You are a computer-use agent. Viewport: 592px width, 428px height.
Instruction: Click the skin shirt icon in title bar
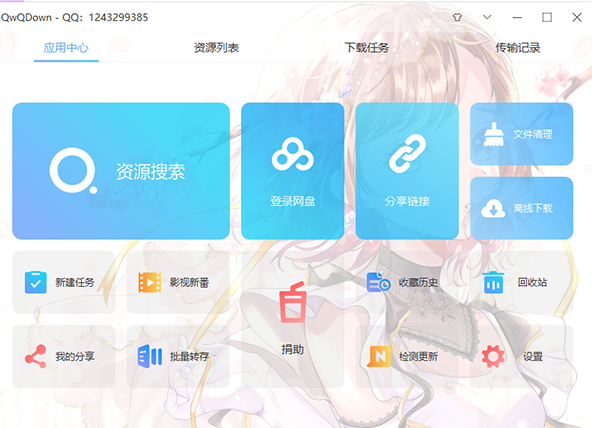coord(457,17)
